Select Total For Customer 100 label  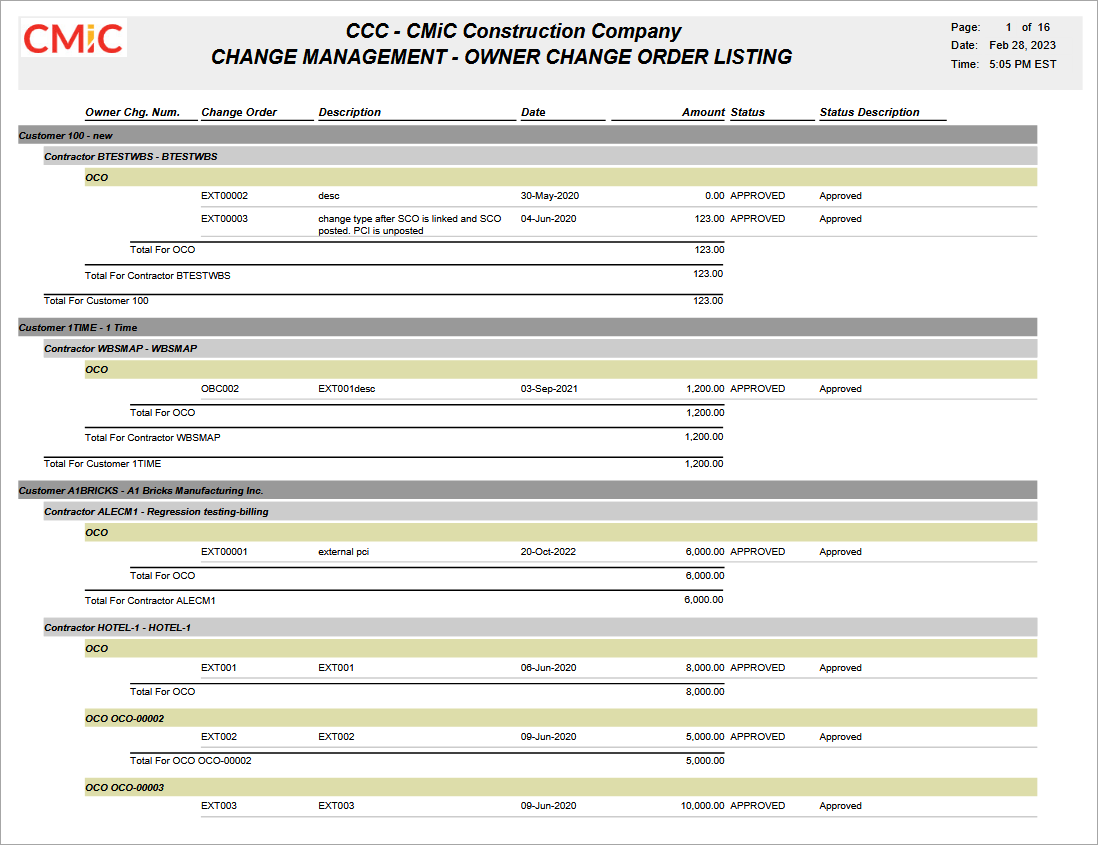96,300
